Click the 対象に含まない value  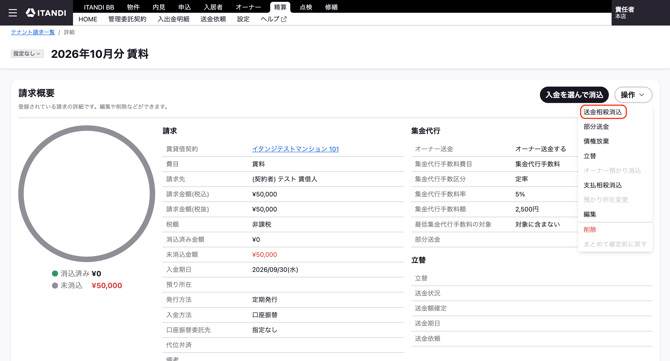click(538, 224)
